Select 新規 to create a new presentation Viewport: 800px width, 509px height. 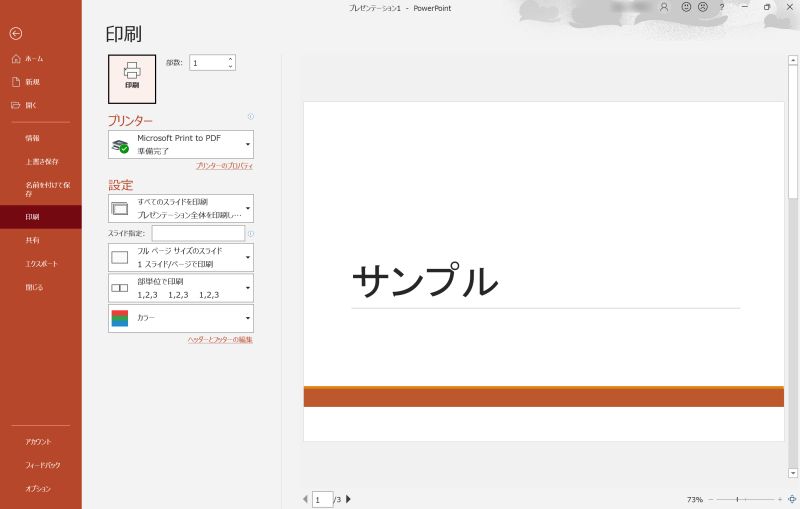click(41, 82)
